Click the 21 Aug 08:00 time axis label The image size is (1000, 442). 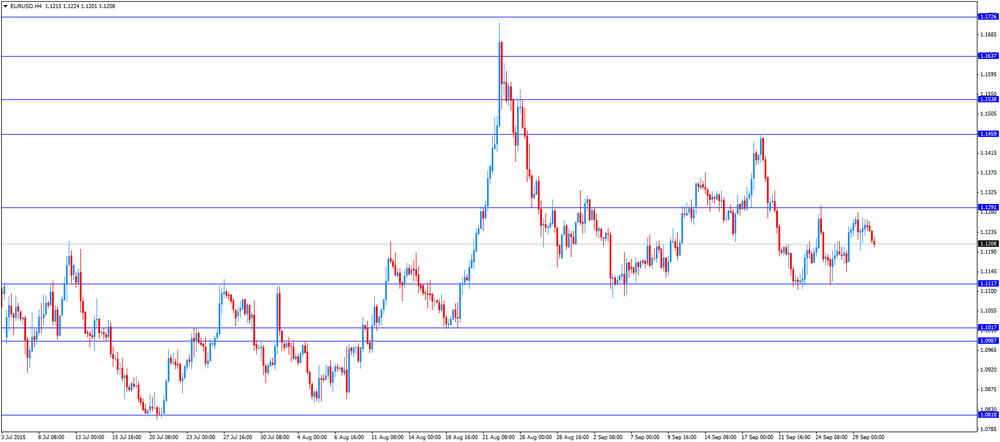[497, 438]
